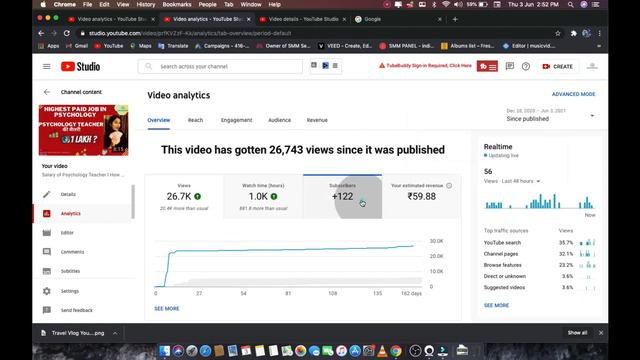
Task: Click Send feedback in the sidebar
Action: pos(76,310)
